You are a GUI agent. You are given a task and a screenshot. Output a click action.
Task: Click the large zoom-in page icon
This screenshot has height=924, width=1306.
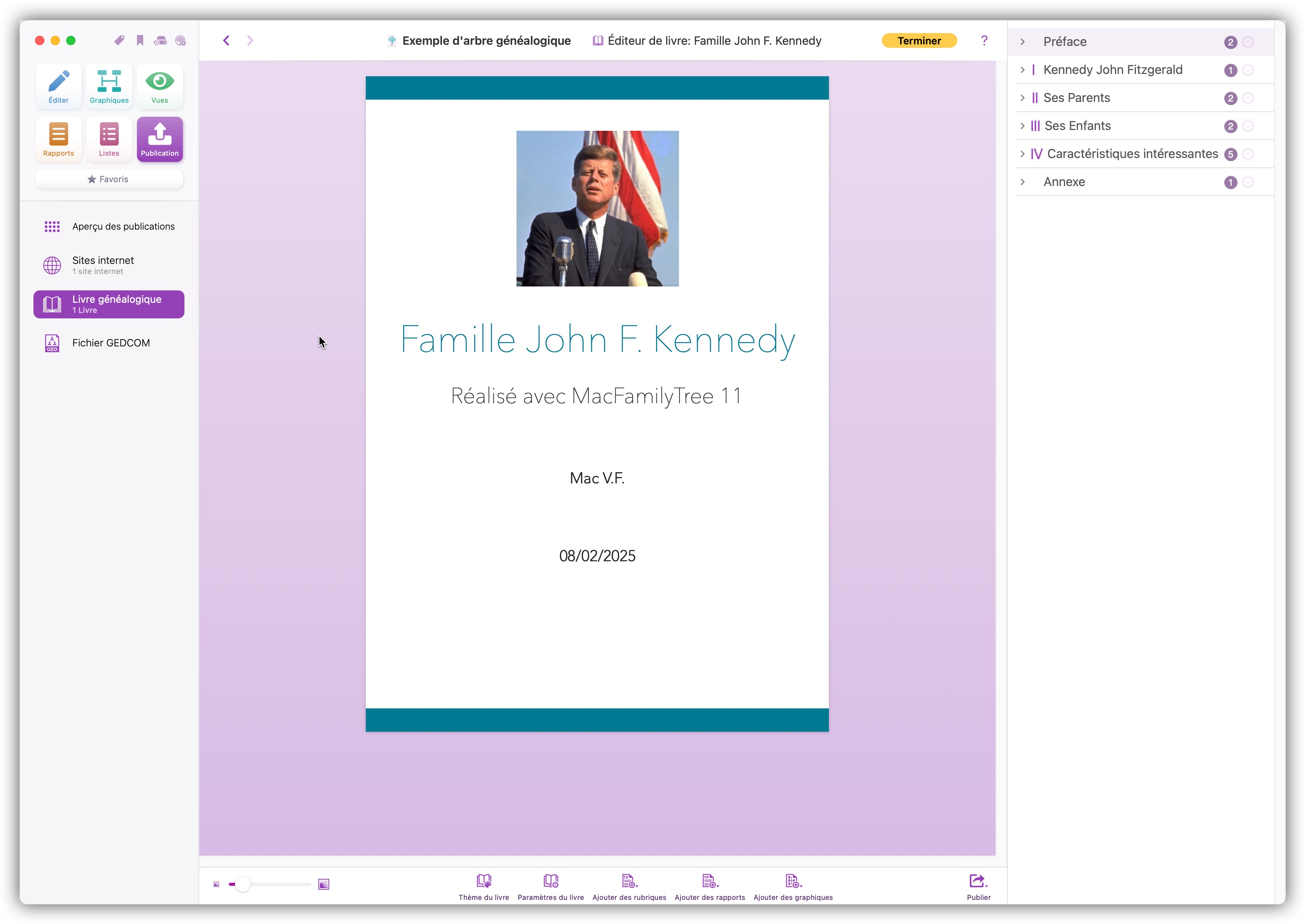[324, 884]
